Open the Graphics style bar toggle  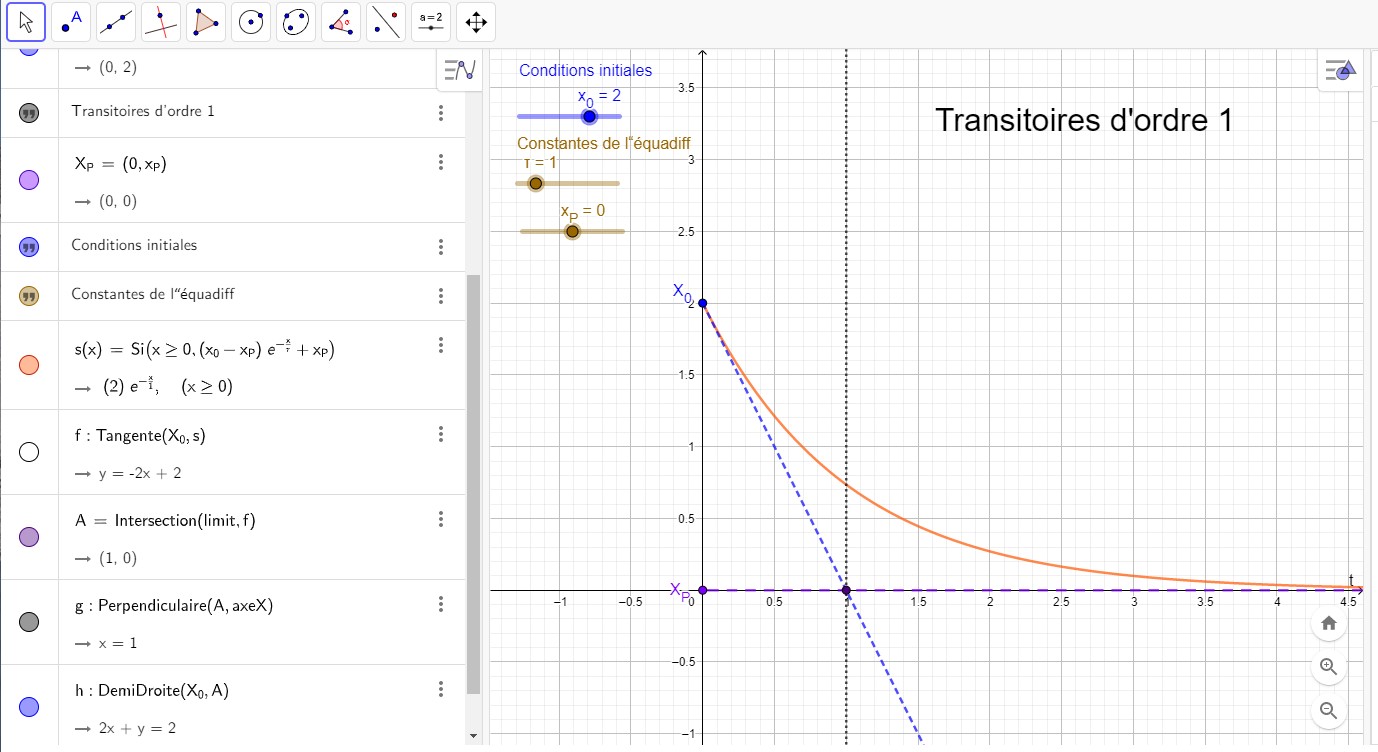[x=1340, y=70]
